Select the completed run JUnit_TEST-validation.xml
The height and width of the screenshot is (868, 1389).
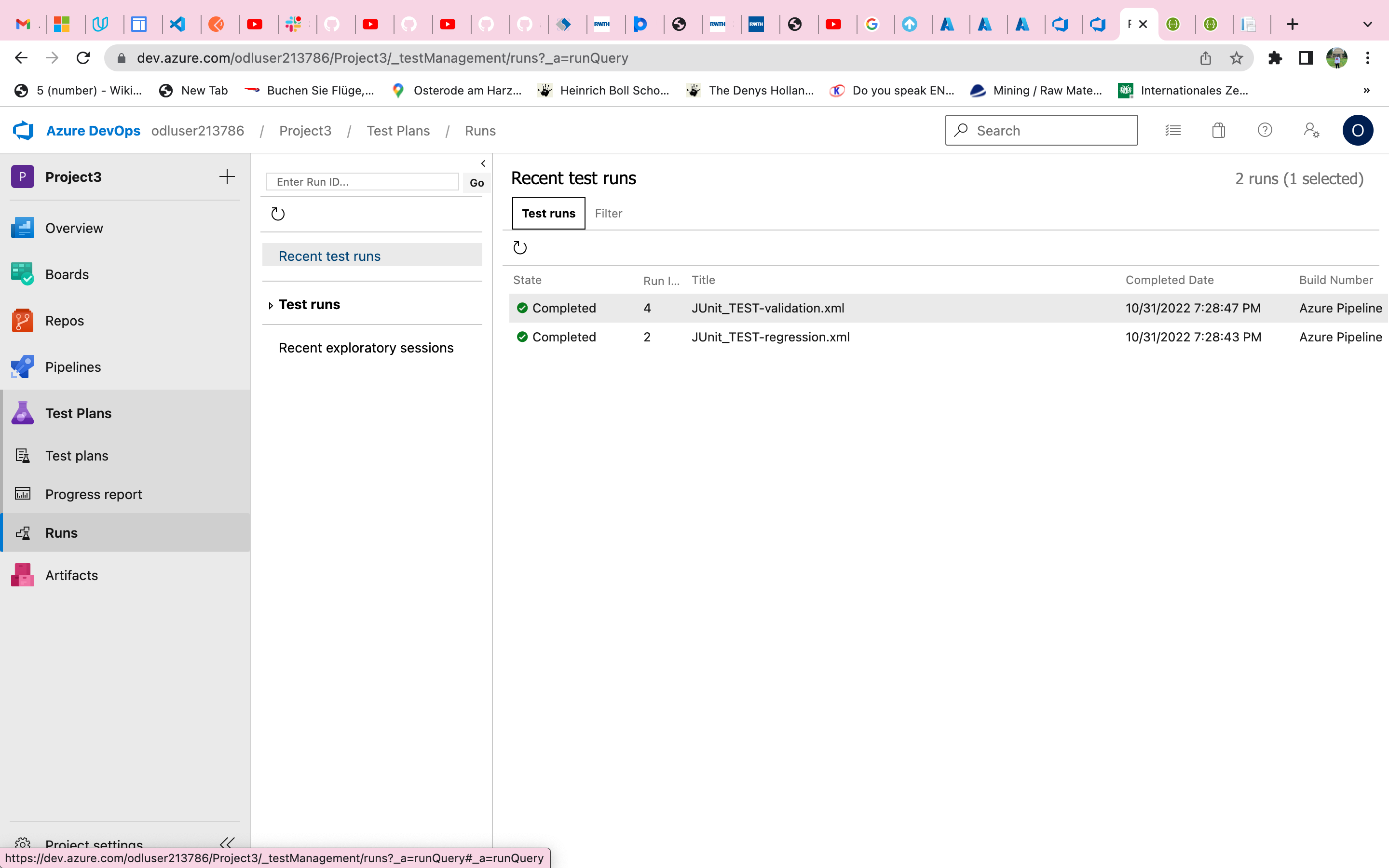click(767, 308)
